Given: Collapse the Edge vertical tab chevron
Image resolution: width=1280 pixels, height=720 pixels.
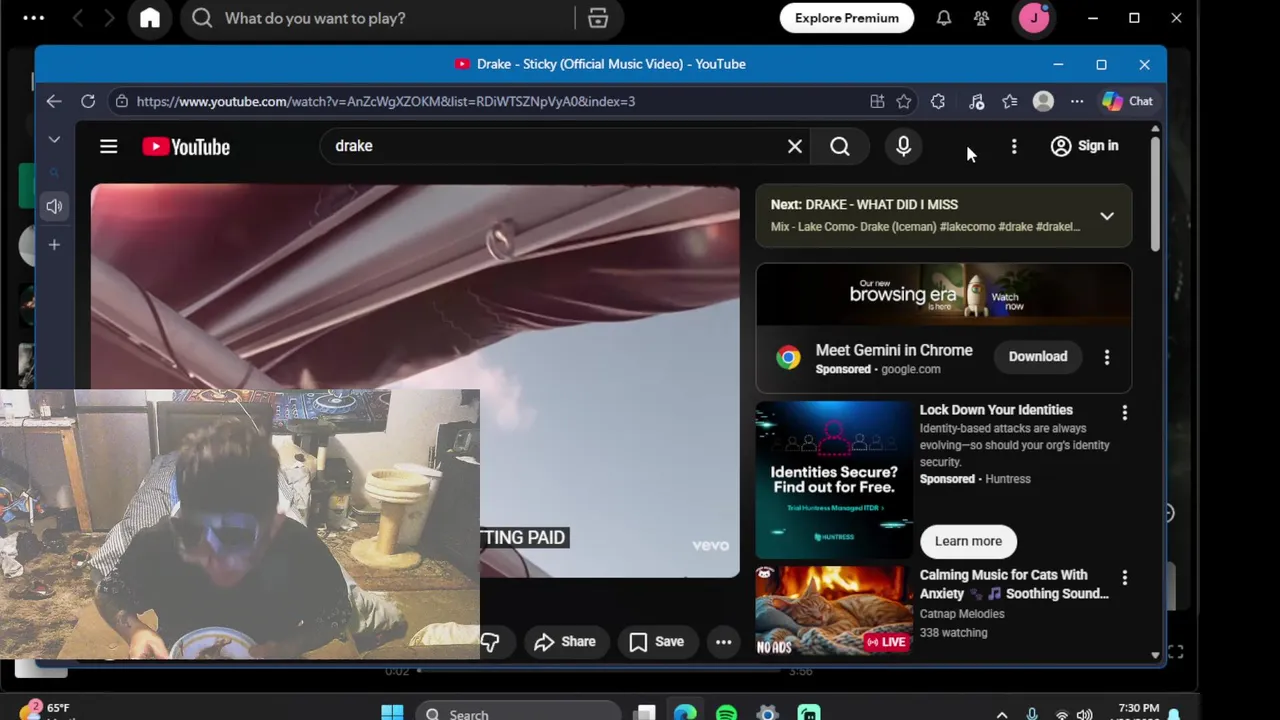Looking at the screenshot, I should [x=54, y=140].
